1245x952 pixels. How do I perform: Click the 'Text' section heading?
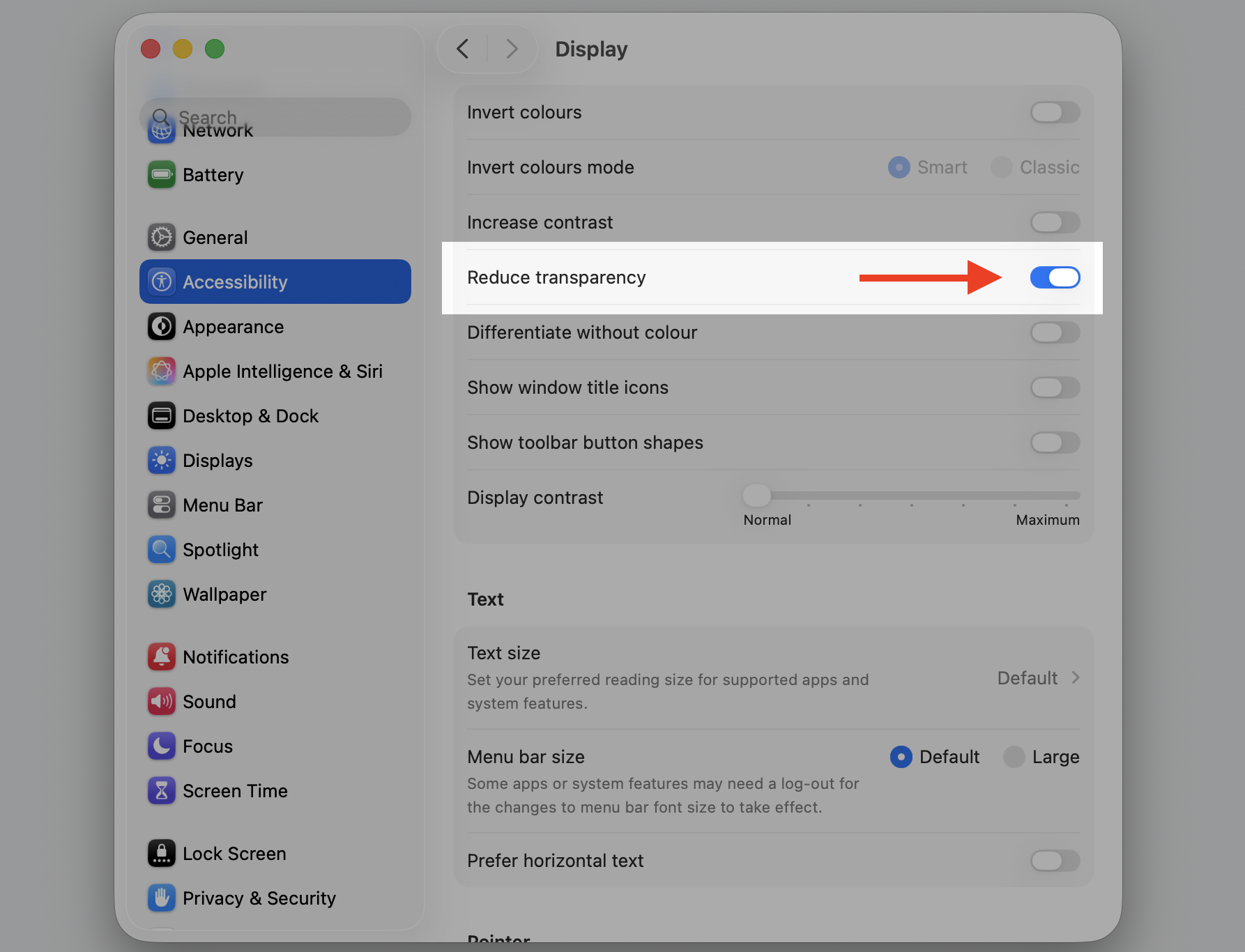point(485,599)
